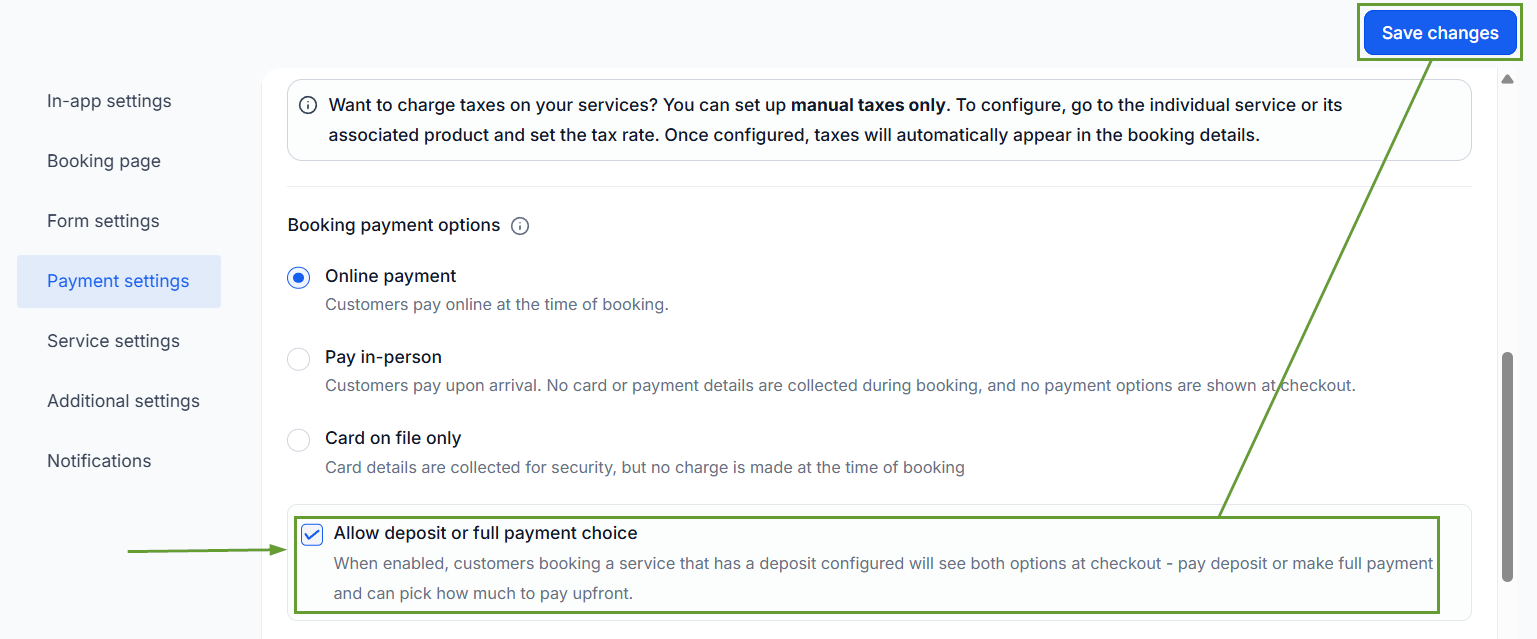Uncheck Allow deposit or full payment choice

click(312, 535)
